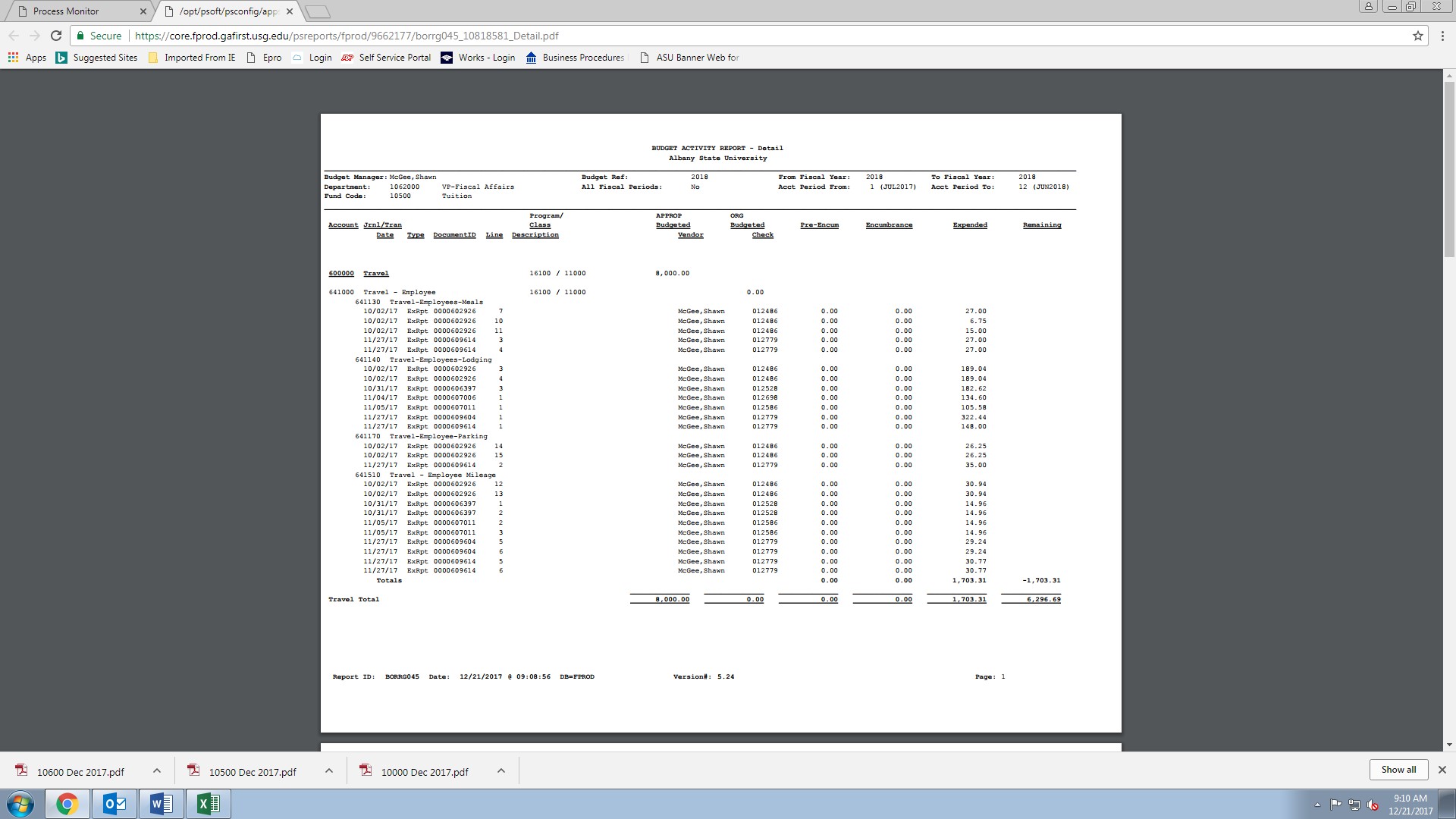Image resolution: width=1456 pixels, height=819 pixels.
Task: Click the vertical scrollbar thumb
Action: click(1449, 168)
